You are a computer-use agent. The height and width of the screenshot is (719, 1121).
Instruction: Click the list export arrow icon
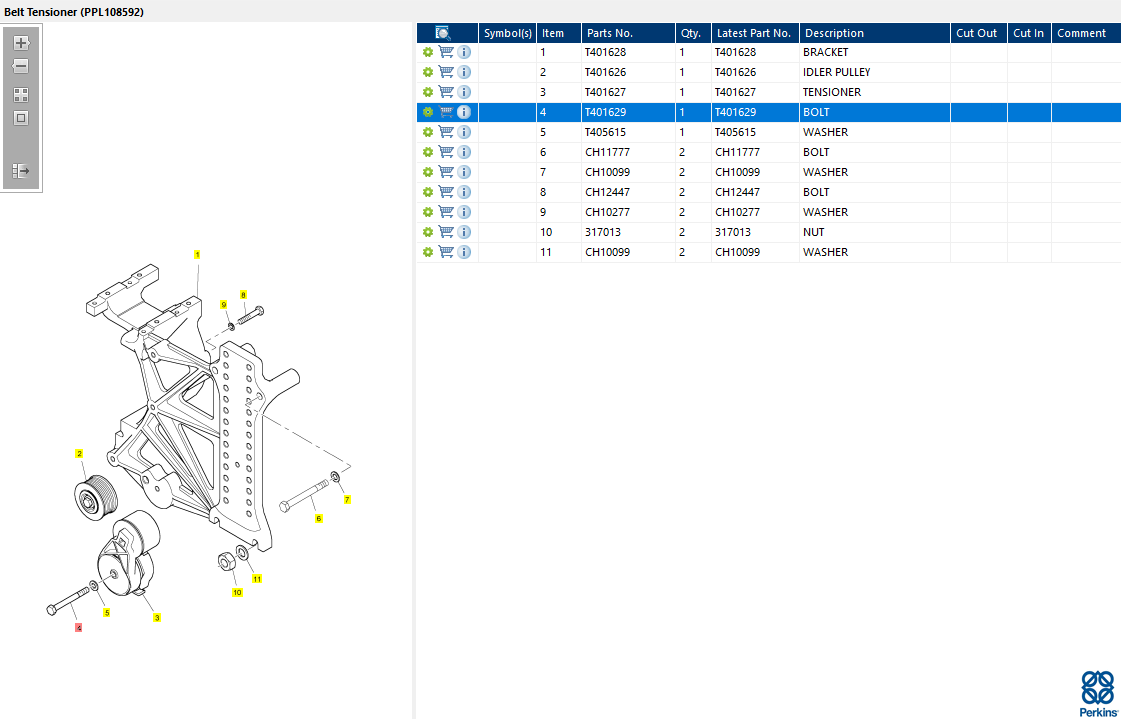(21, 171)
